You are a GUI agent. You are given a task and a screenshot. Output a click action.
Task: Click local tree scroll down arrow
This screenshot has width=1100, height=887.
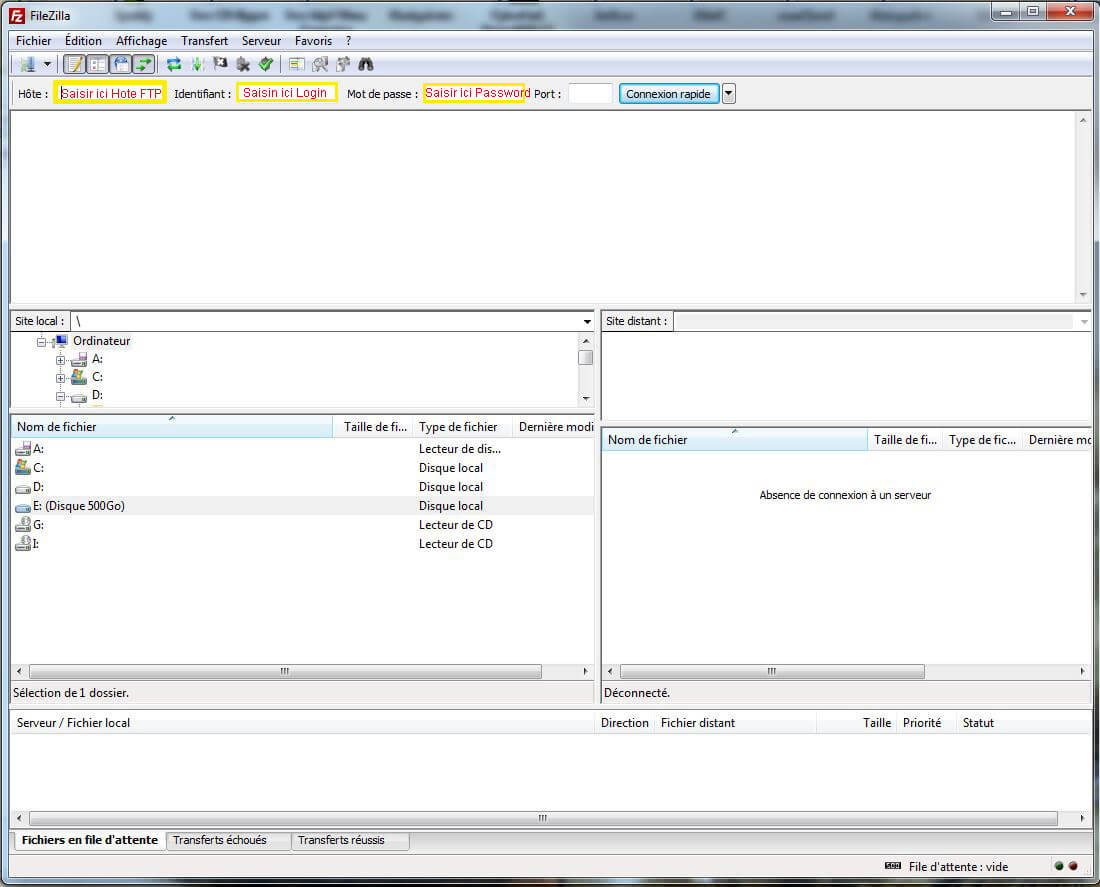(586, 399)
